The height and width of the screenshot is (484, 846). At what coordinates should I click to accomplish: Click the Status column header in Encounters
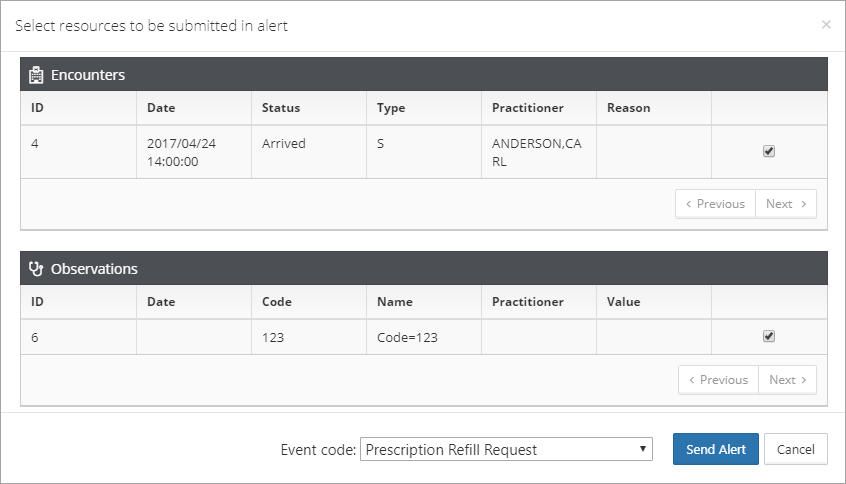coord(281,108)
